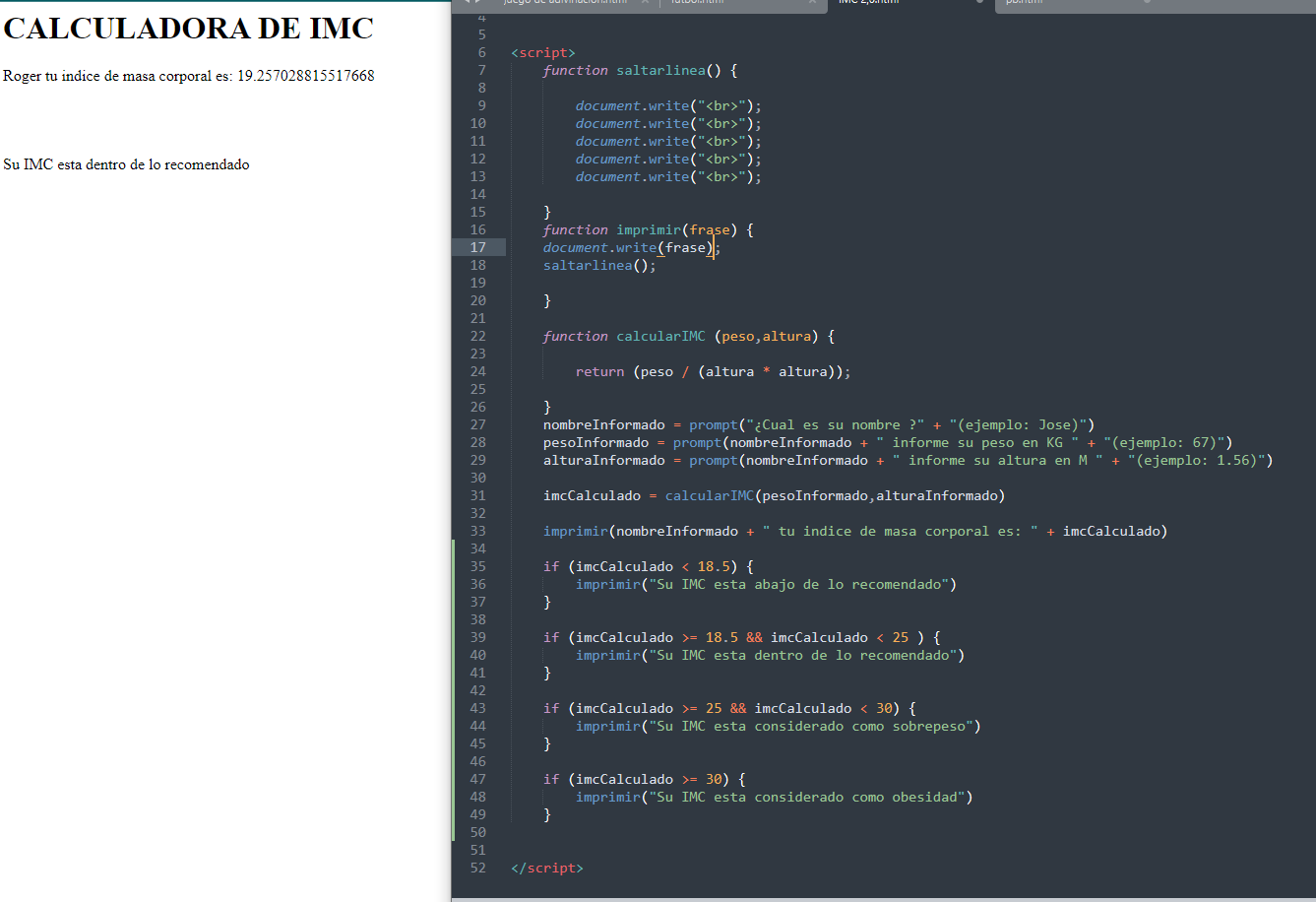Image resolution: width=1316 pixels, height=902 pixels.
Task: Click the closing </script> tag on line 52
Action: pos(547,868)
